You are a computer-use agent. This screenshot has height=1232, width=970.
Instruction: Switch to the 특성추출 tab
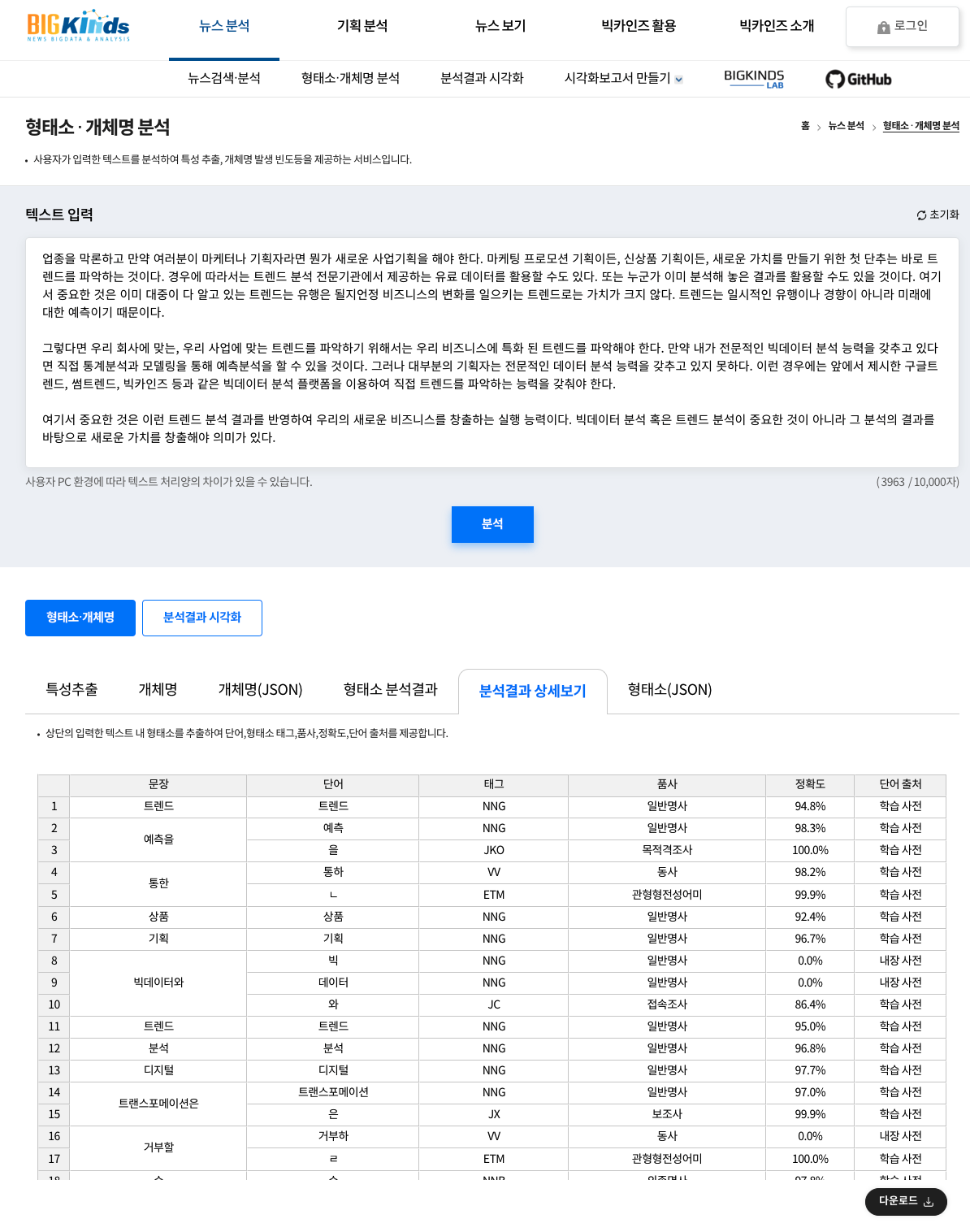(x=71, y=690)
